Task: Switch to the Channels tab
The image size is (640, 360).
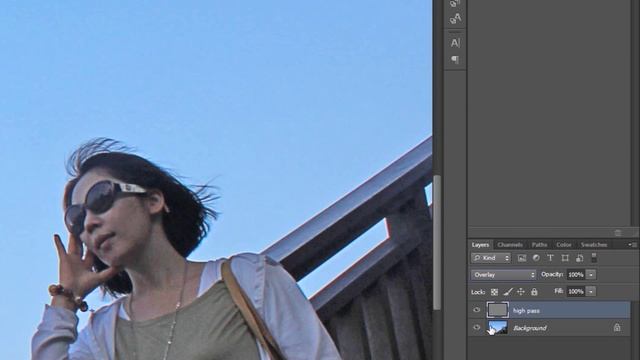Action: (510, 244)
